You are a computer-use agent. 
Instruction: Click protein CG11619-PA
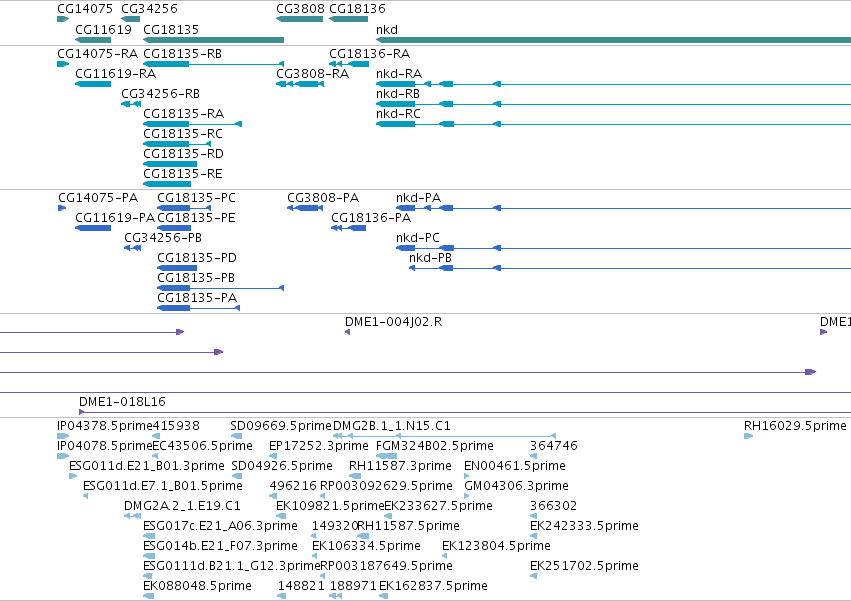93,228
